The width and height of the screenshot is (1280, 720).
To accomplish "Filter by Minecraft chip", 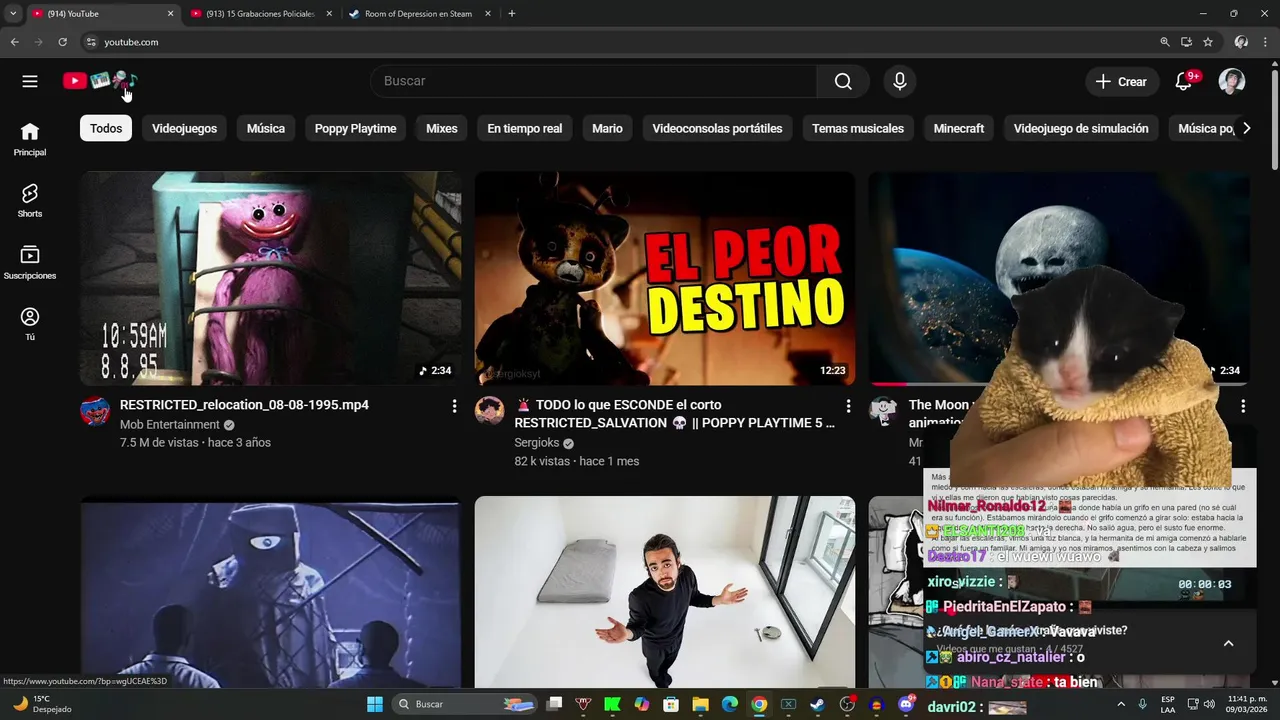I will click(x=959, y=128).
